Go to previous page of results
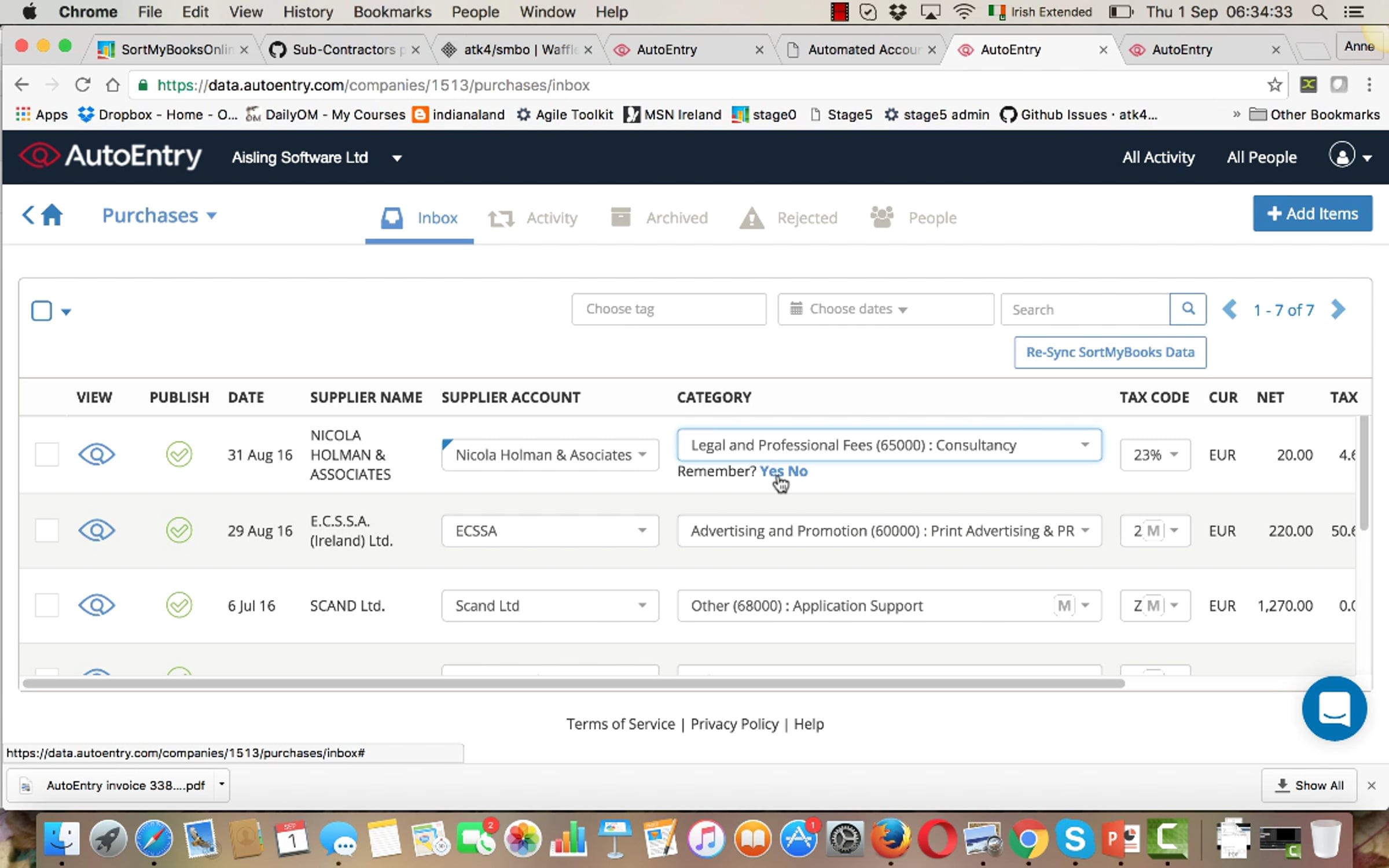The height and width of the screenshot is (868, 1389). [1229, 309]
